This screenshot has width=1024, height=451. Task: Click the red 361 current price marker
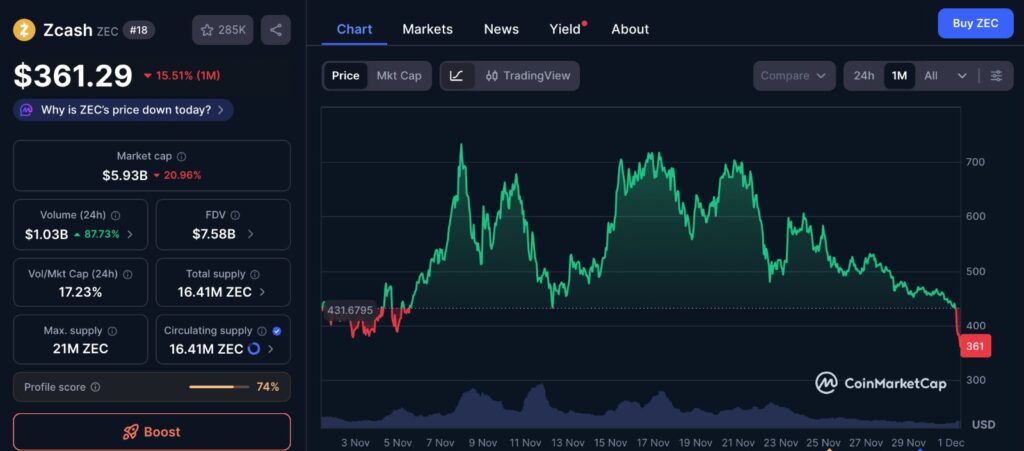975,346
